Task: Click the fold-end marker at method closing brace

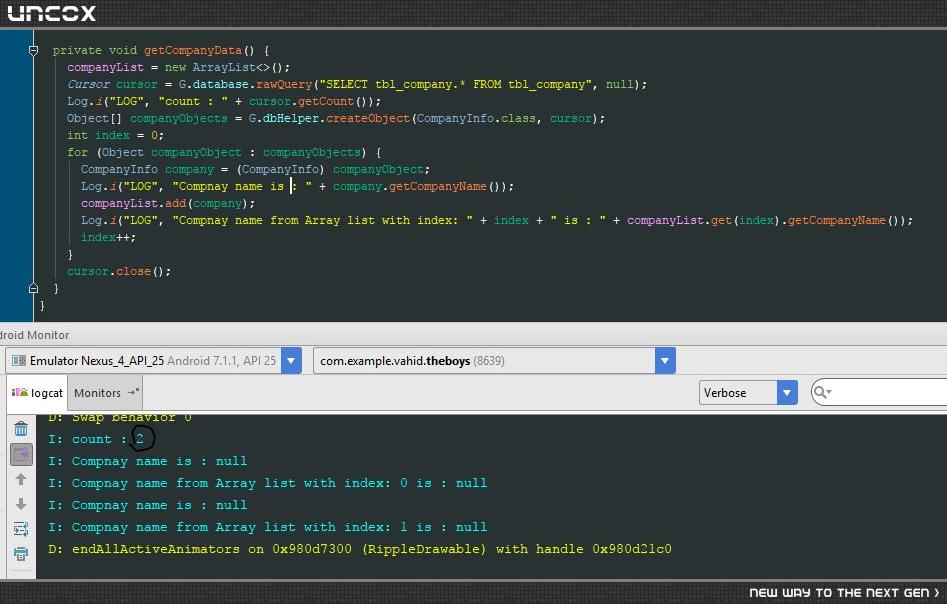Action: tap(34, 288)
